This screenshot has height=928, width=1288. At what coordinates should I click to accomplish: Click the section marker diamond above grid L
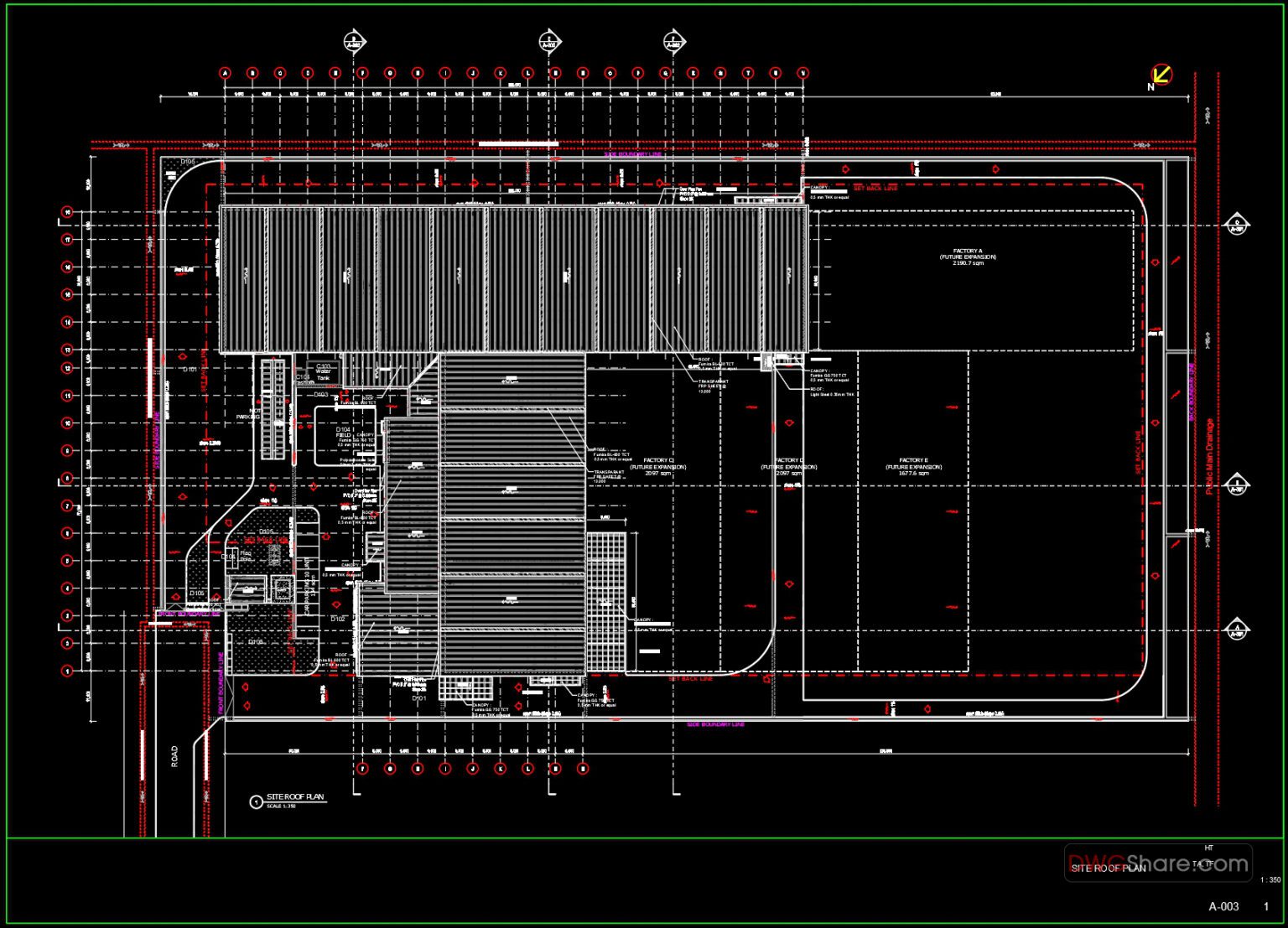tap(549, 39)
